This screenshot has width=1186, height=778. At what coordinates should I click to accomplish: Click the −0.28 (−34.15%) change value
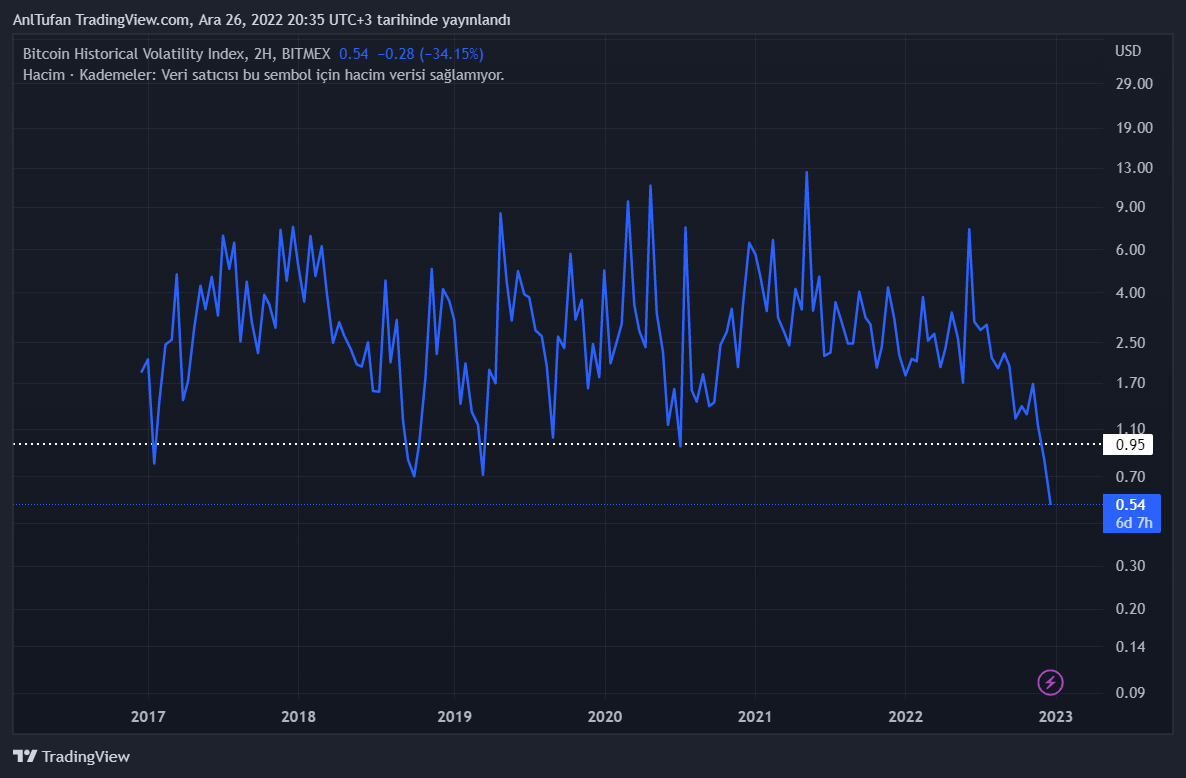tap(430, 53)
